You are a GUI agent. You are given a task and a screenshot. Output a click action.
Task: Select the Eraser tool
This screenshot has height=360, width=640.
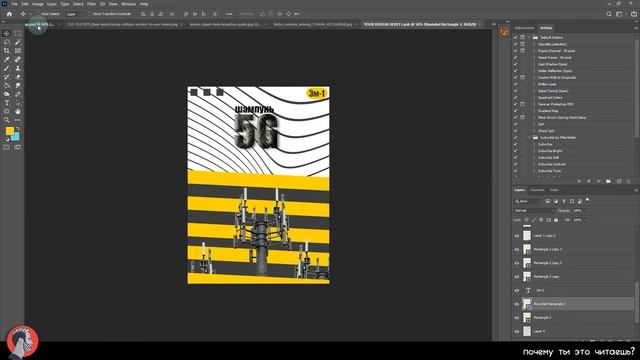[x=18, y=77]
